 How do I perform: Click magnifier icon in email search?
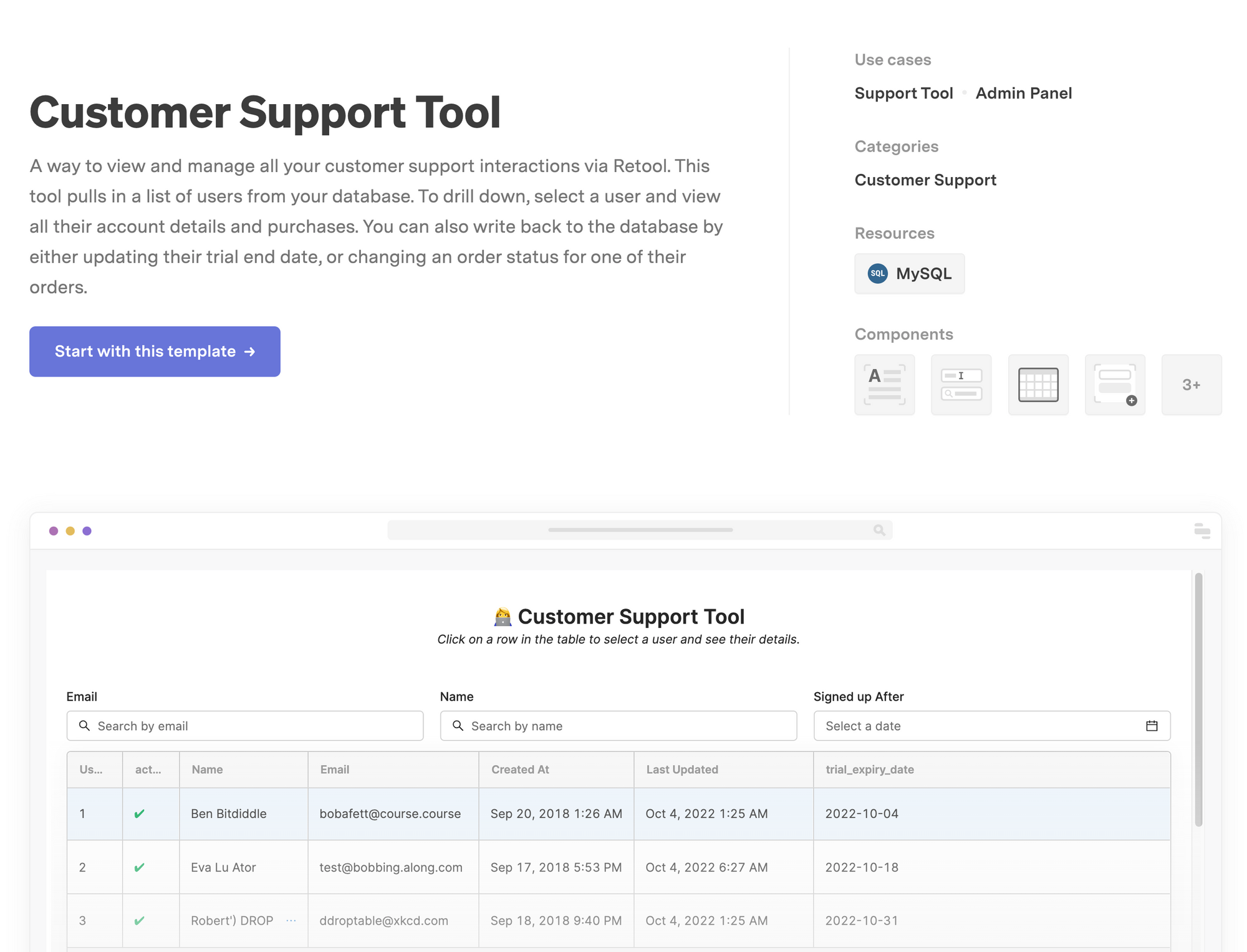(x=84, y=726)
